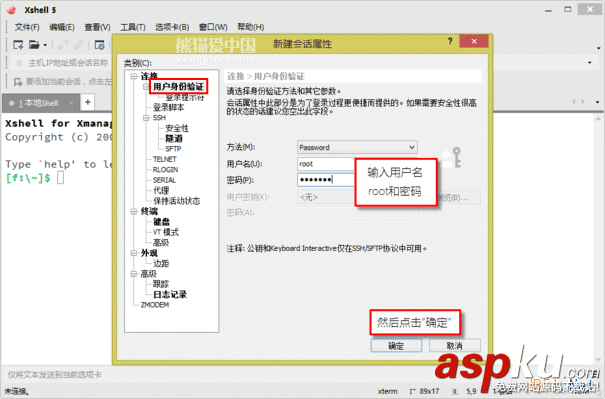Select ZMODEM in the category tree
This screenshot has height=399, width=605.
click(155, 305)
